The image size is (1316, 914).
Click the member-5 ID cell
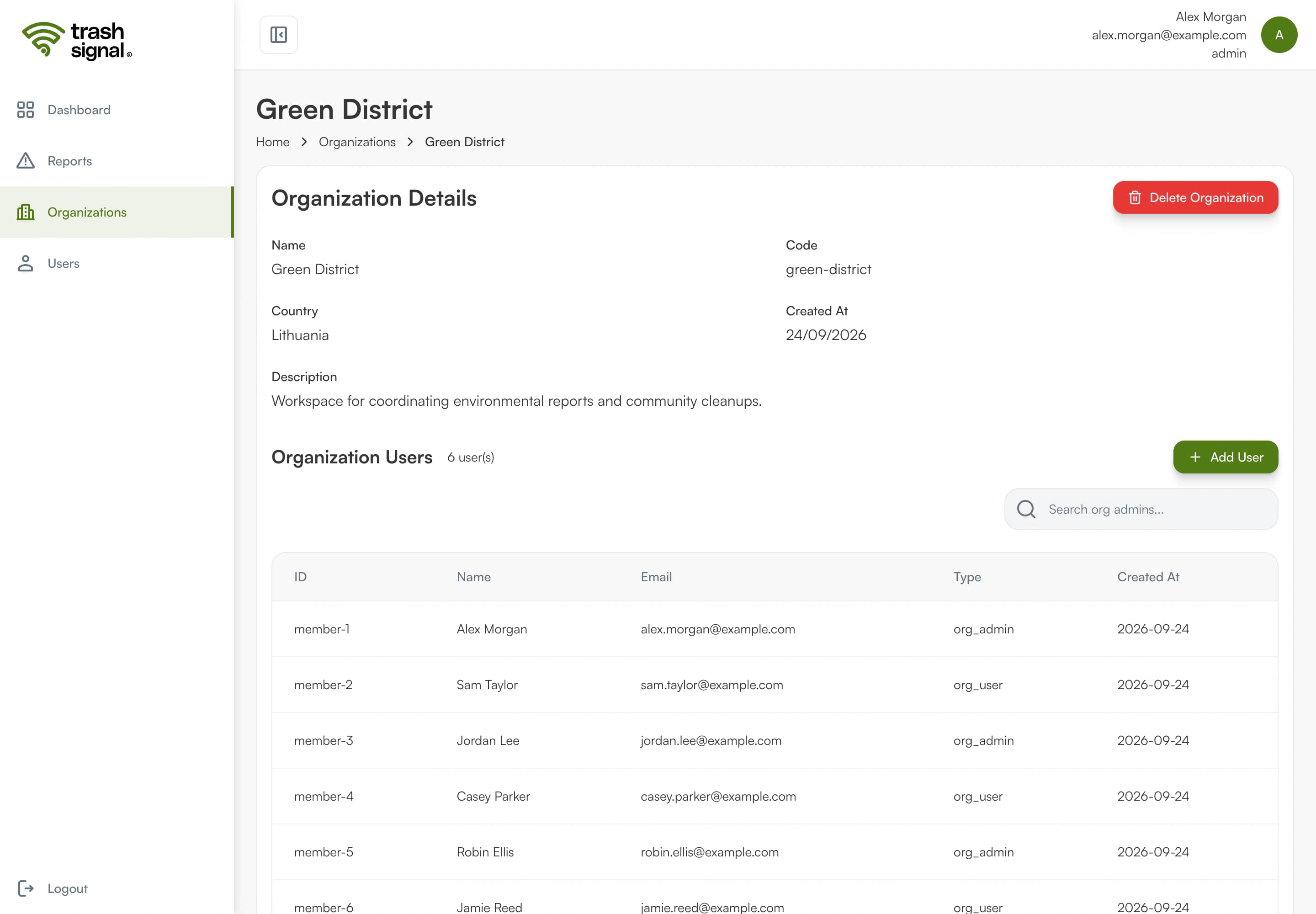(x=324, y=852)
